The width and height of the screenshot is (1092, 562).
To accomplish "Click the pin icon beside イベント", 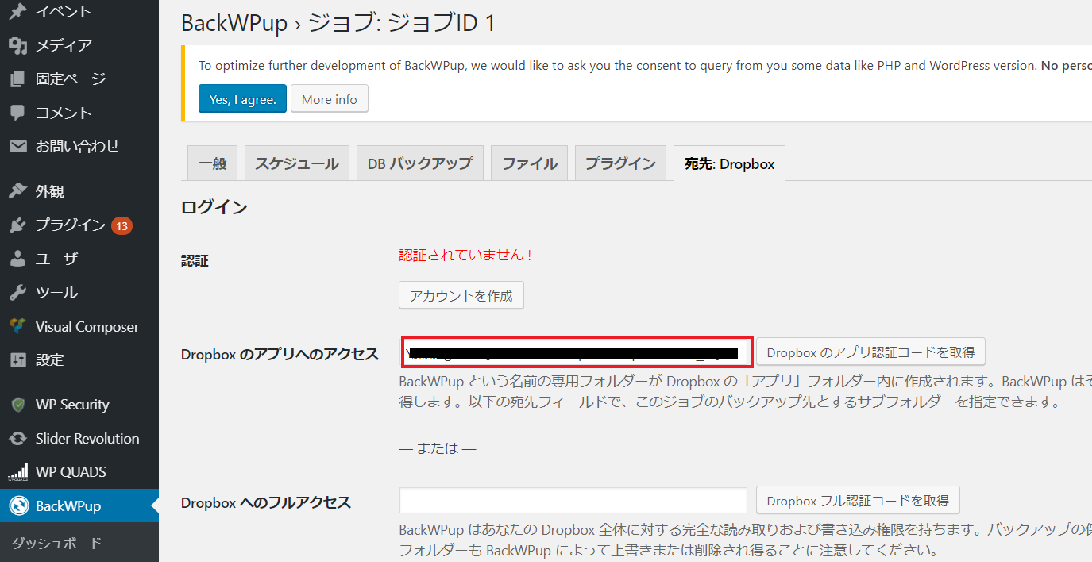I will (17, 12).
